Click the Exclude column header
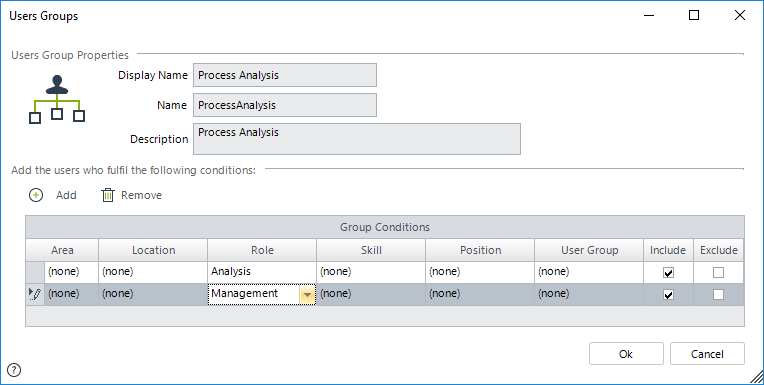This screenshot has width=764, height=385. tap(719, 250)
